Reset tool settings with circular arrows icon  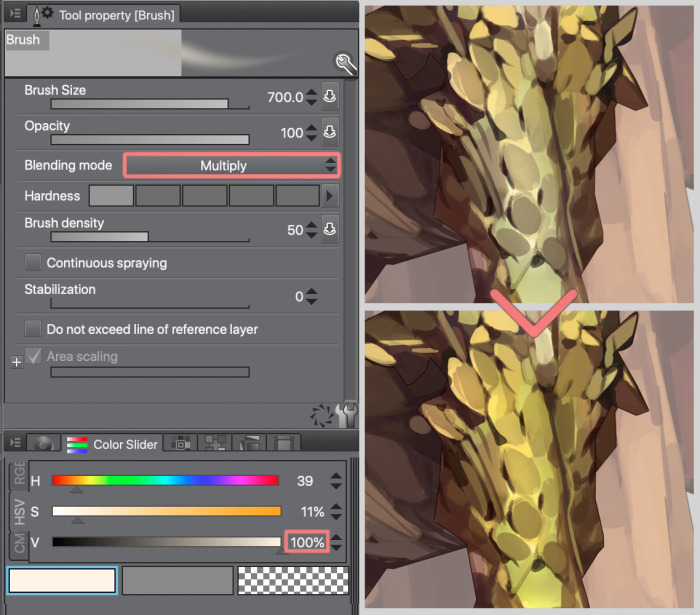322,414
